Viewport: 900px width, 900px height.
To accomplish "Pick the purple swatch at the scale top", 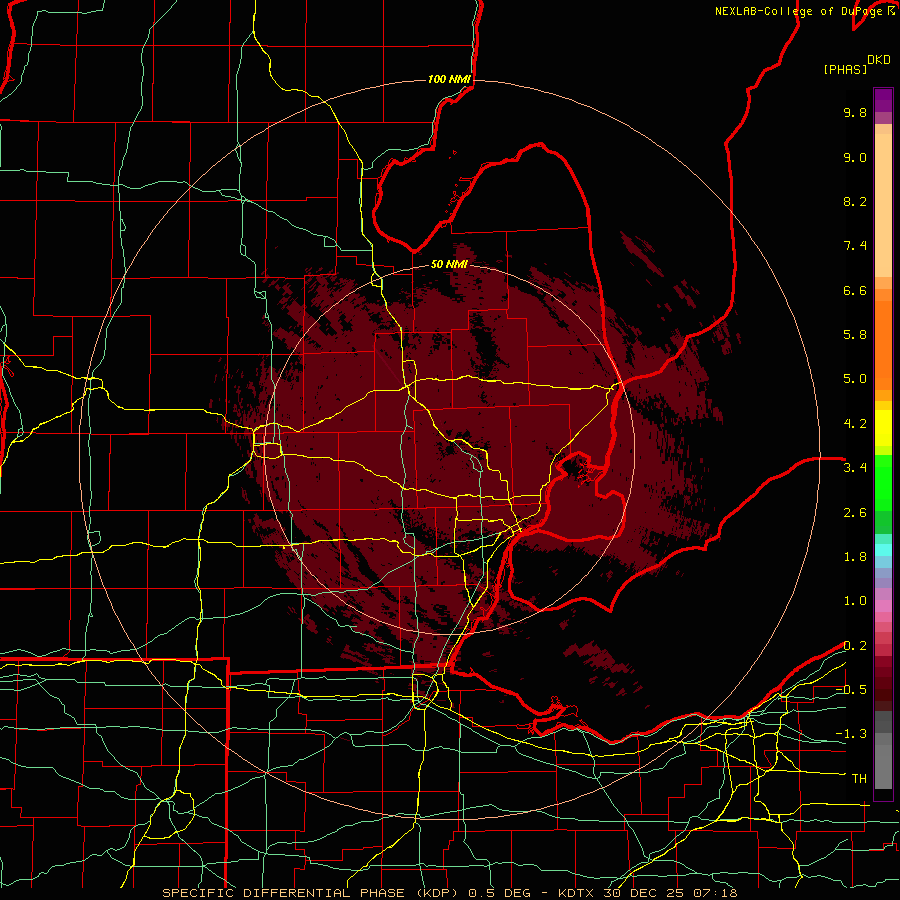I will click(883, 100).
